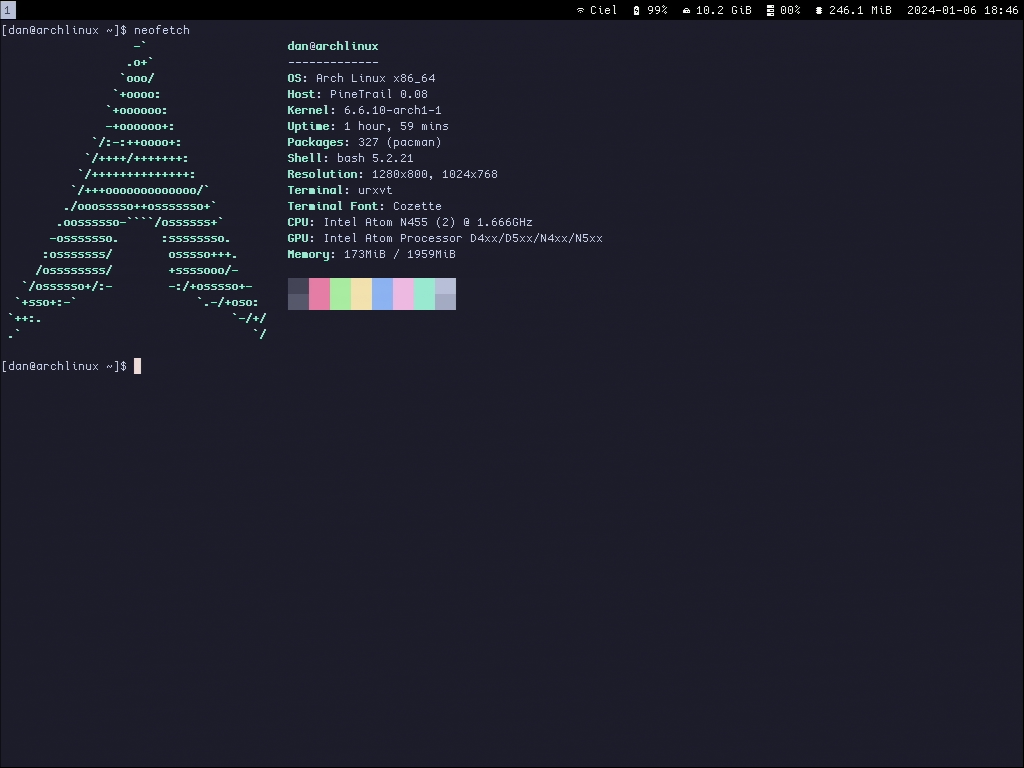1024x768 pixels.
Task: Click the date and time display
Action: coord(962,10)
